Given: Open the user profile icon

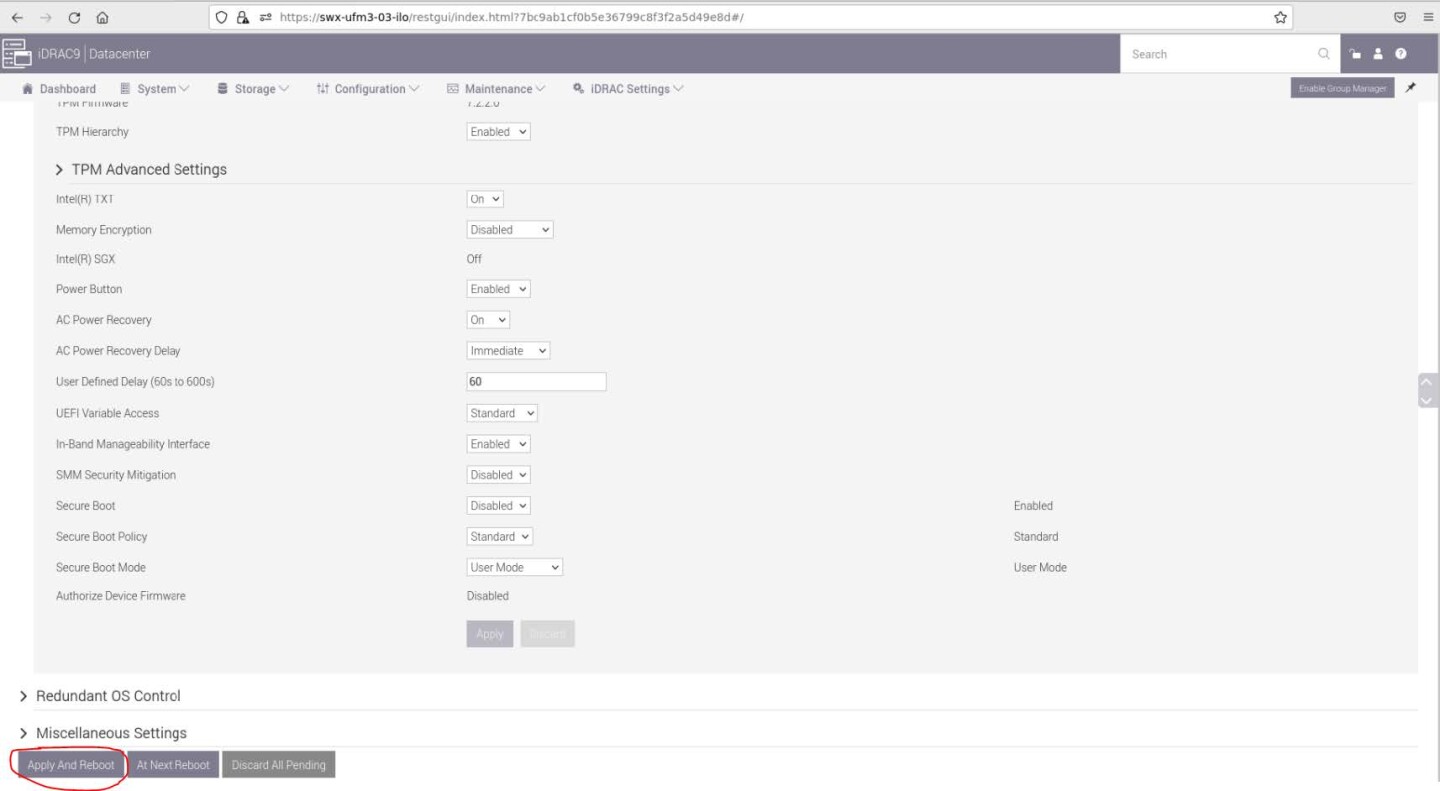Looking at the screenshot, I should pos(1378,54).
